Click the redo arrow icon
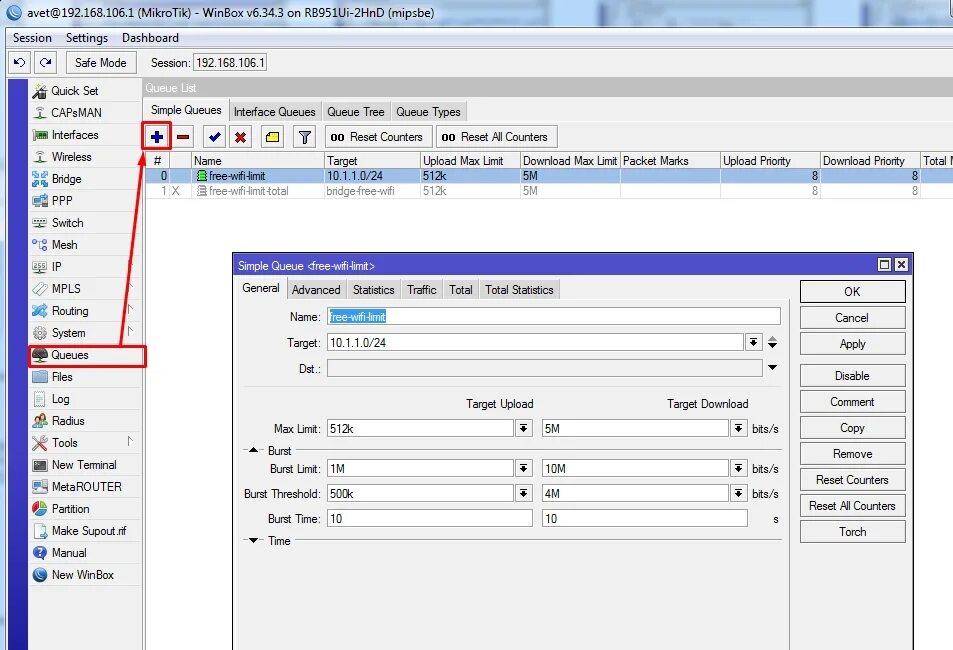Viewport: 953px width, 650px height. click(x=46, y=62)
